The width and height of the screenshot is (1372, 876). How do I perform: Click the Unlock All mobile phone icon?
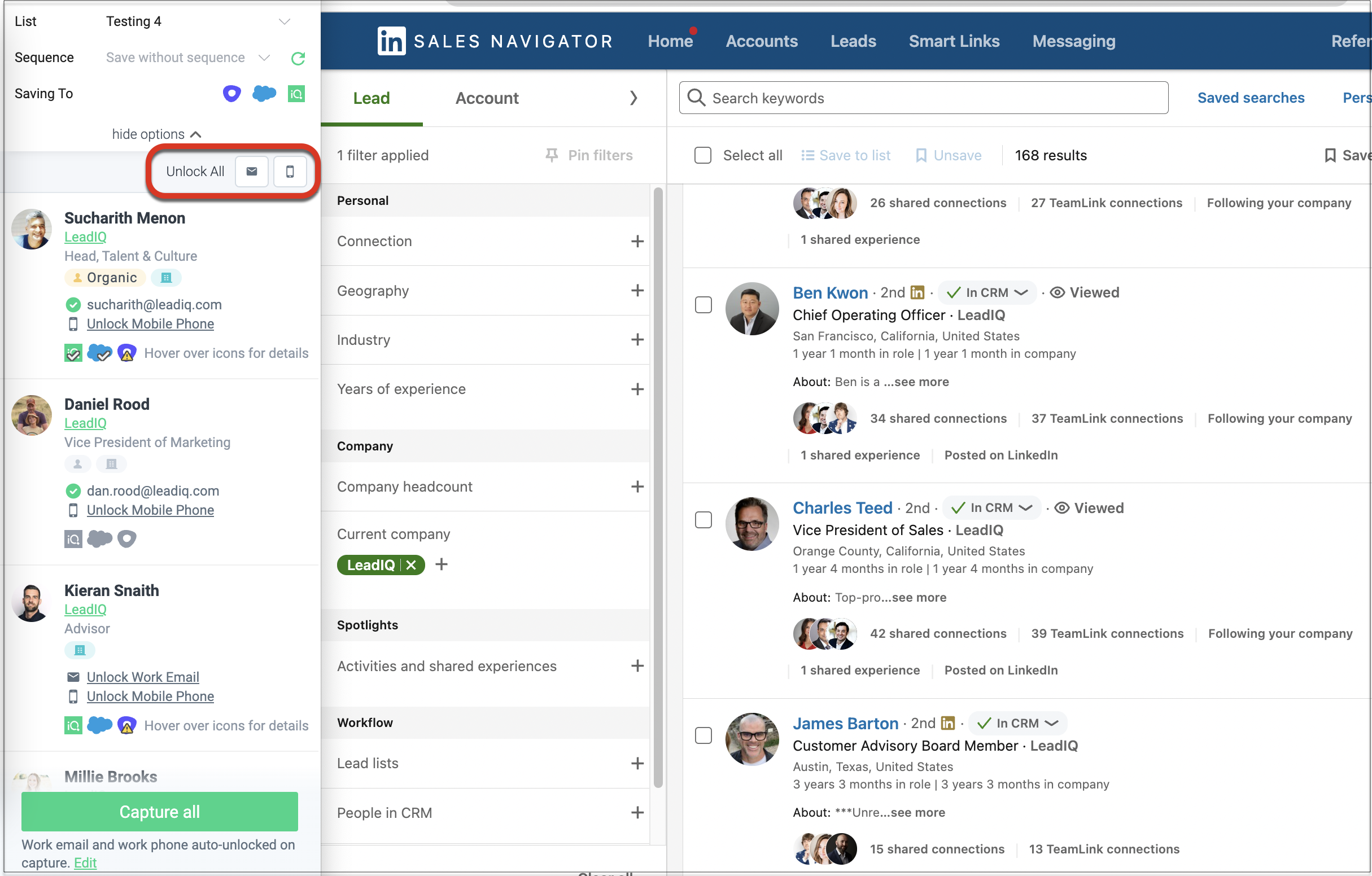point(290,172)
